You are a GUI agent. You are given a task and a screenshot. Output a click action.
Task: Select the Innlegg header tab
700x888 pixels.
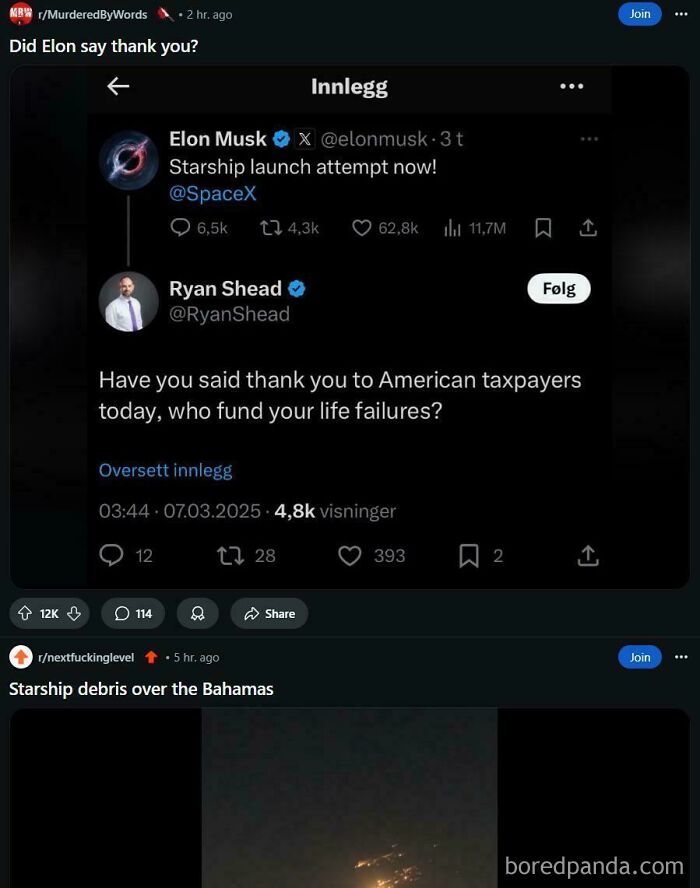point(349,86)
